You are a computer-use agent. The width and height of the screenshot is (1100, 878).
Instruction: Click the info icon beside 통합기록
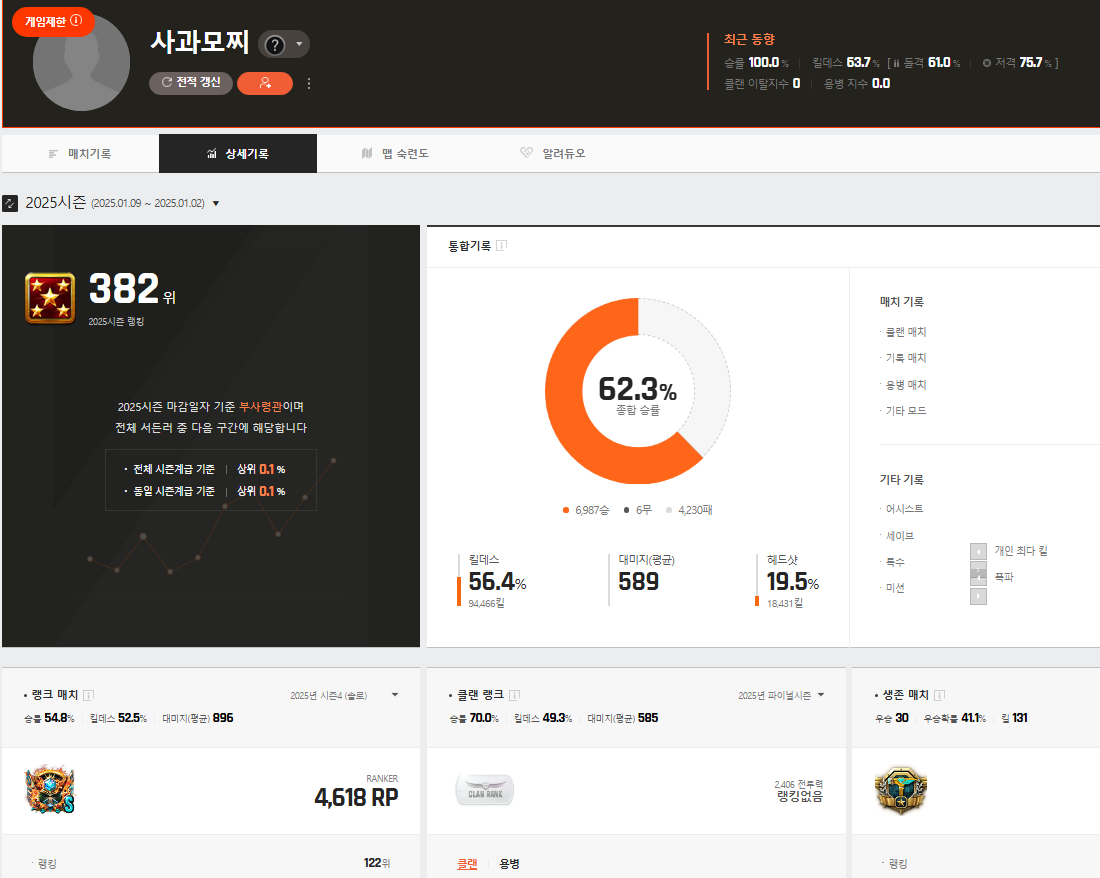pyautogui.click(x=501, y=246)
